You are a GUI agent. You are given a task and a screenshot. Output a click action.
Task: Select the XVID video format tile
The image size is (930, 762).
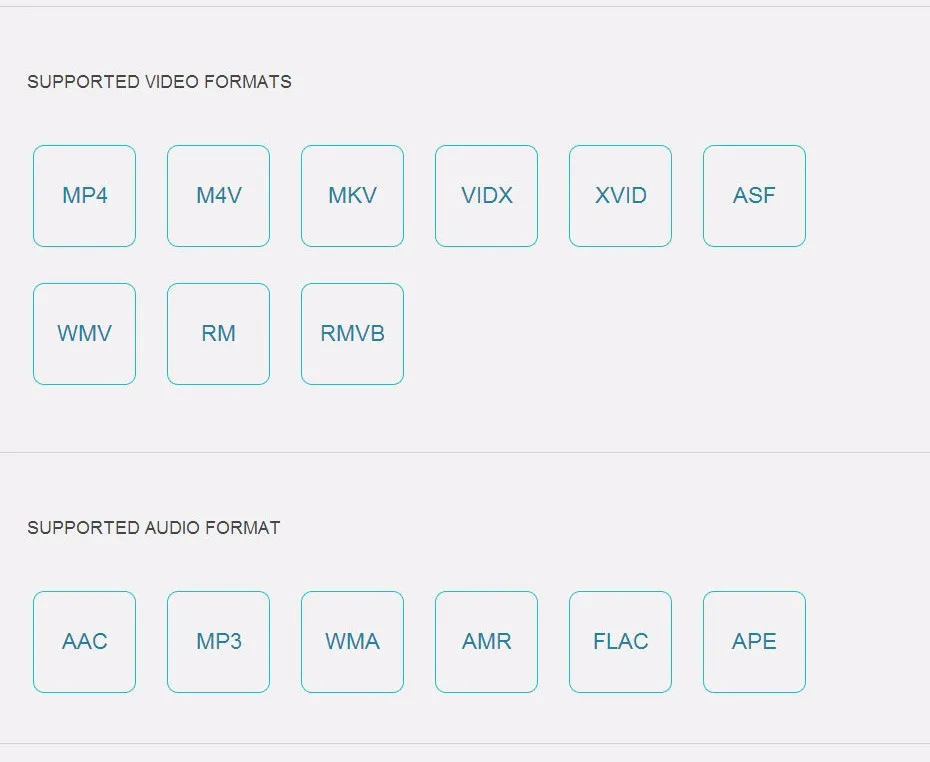tap(620, 196)
